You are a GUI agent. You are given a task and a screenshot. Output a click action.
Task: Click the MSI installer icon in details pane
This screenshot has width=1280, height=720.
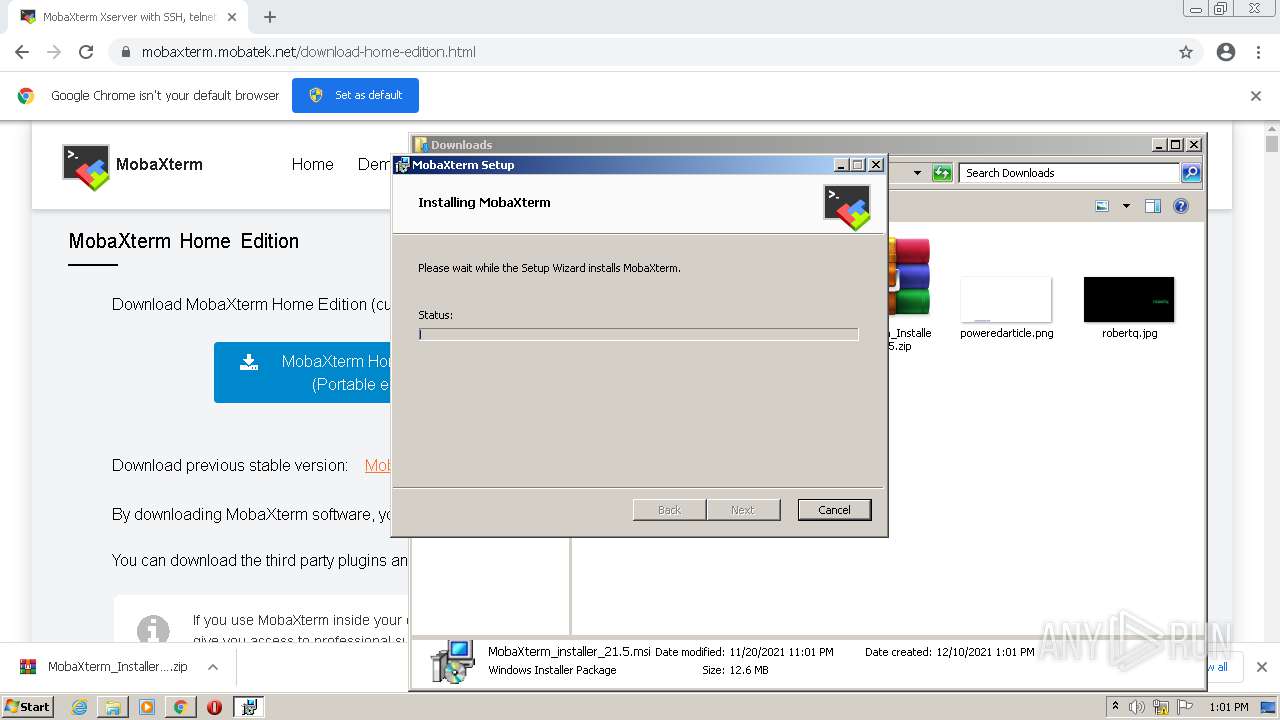click(452, 660)
